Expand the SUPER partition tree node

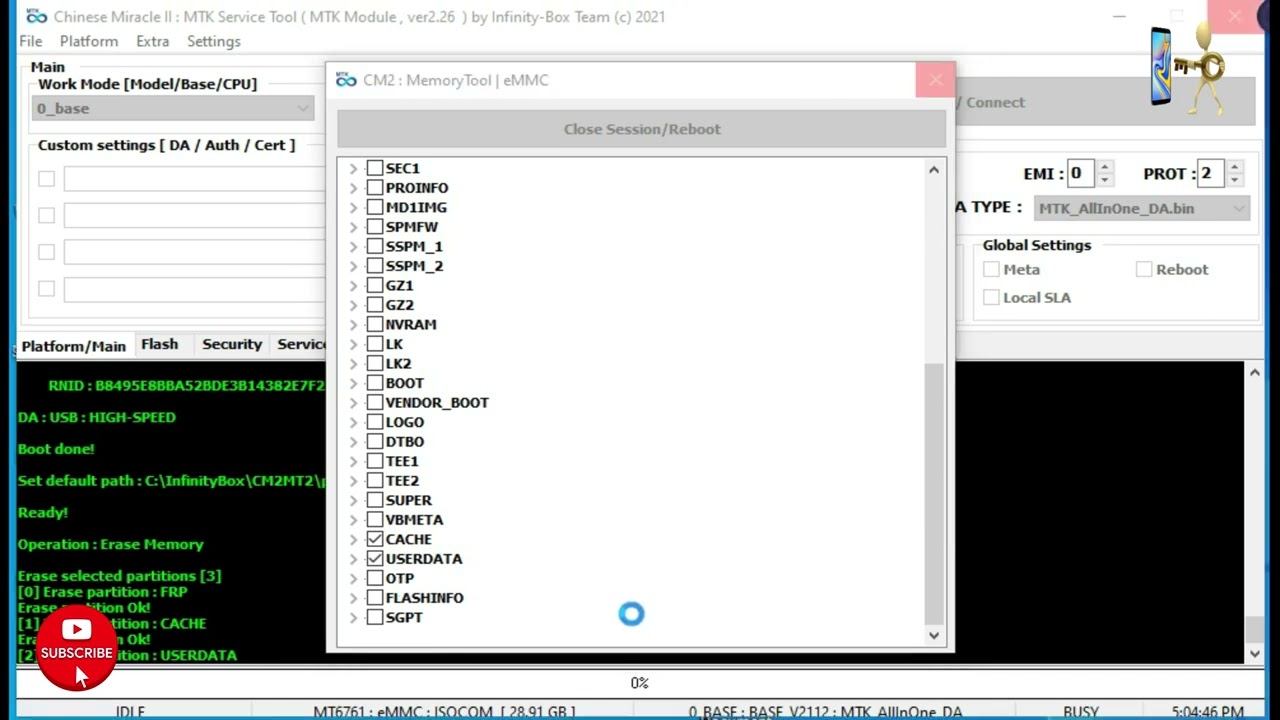353,500
